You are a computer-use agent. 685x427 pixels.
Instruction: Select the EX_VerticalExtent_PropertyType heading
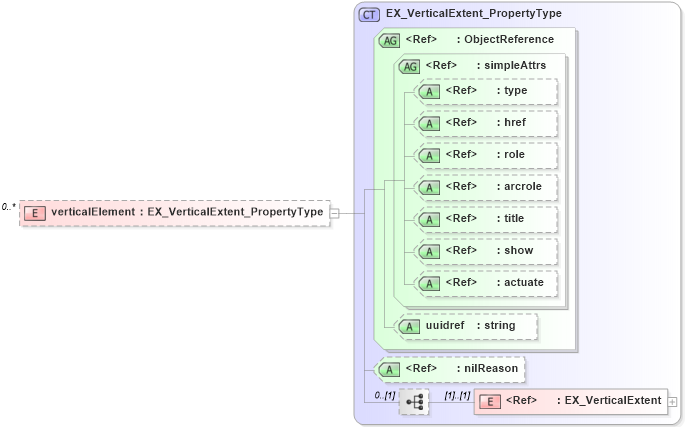474,14
